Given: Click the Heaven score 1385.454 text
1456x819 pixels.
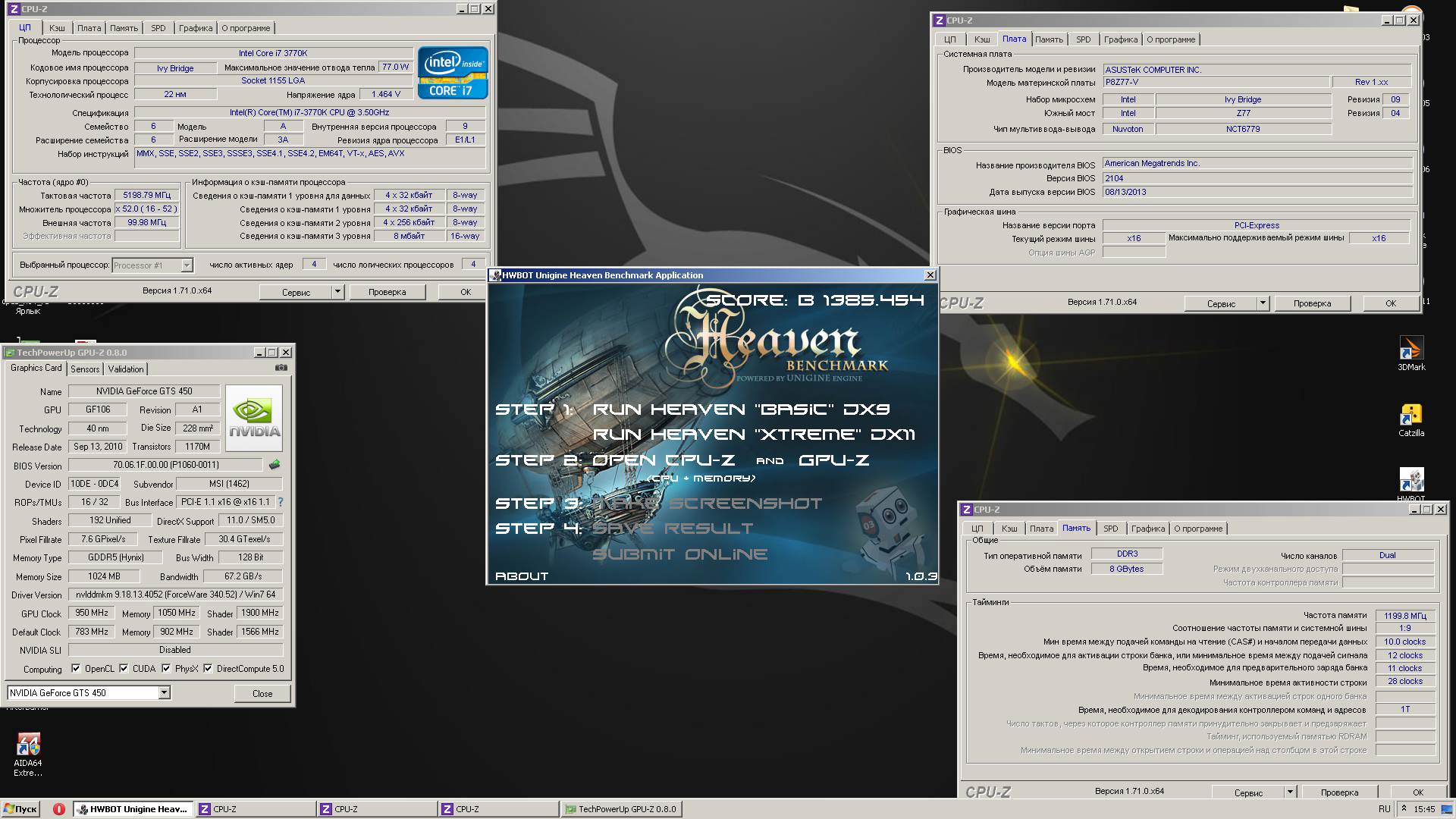Looking at the screenshot, I should click(815, 300).
